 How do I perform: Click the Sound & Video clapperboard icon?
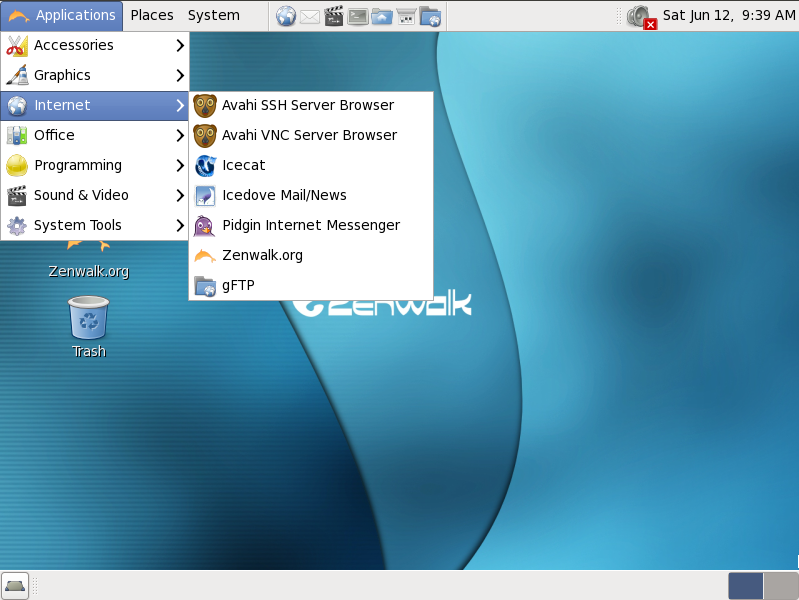17,196
